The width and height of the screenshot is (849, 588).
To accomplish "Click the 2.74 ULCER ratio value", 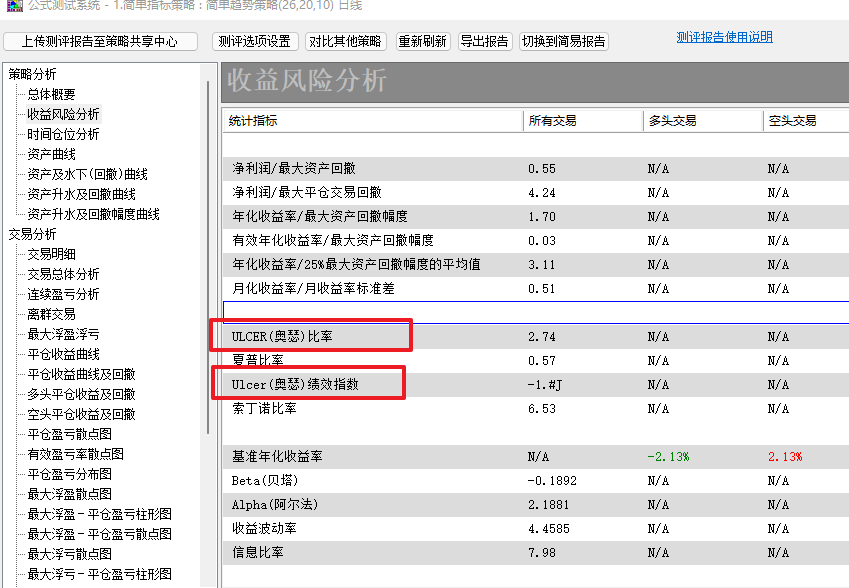I will click(x=542, y=337).
